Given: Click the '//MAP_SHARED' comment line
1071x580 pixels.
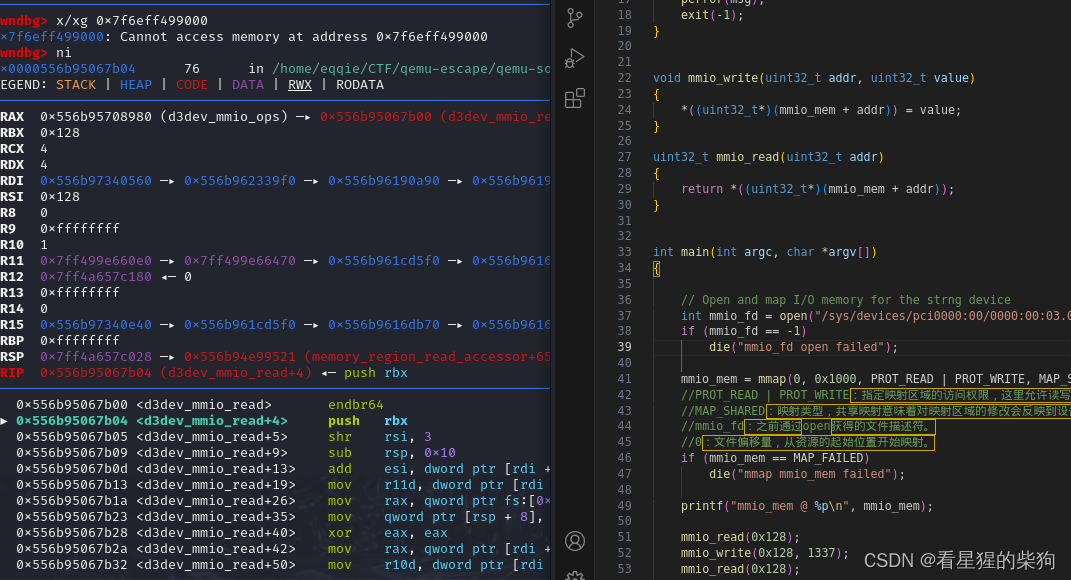Looking at the screenshot, I should pyautogui.click(x=876, y=411).
